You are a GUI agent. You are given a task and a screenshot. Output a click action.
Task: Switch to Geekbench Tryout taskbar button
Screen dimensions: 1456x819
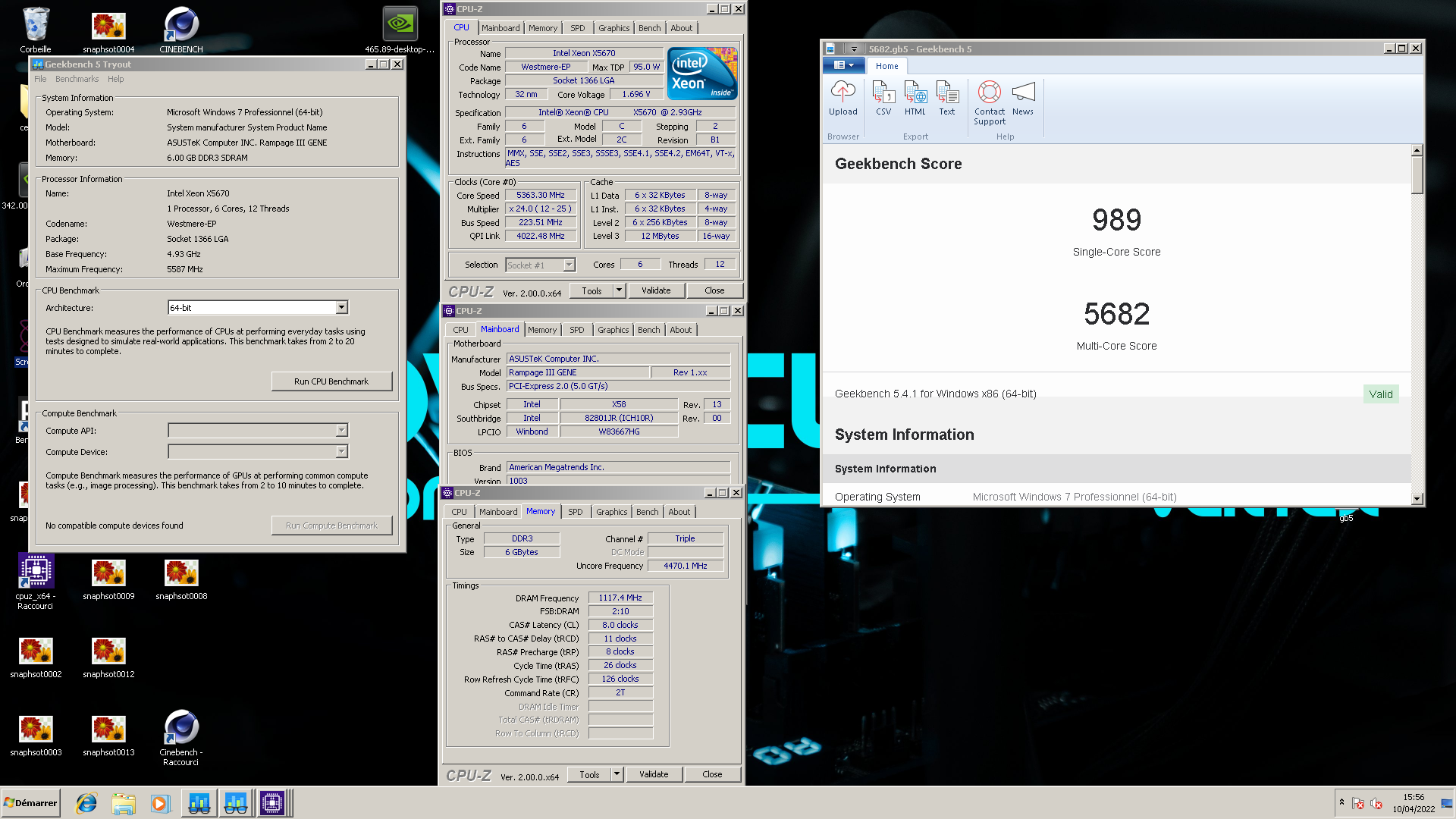199,803
